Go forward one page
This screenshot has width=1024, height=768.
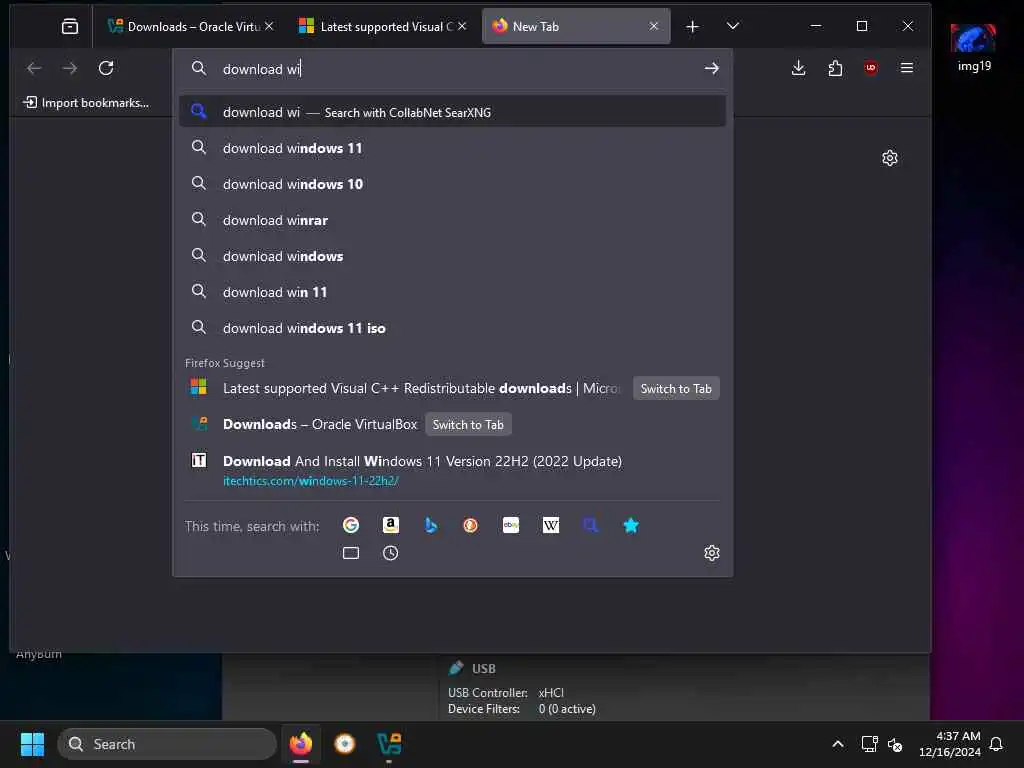[x=70, y=68]
